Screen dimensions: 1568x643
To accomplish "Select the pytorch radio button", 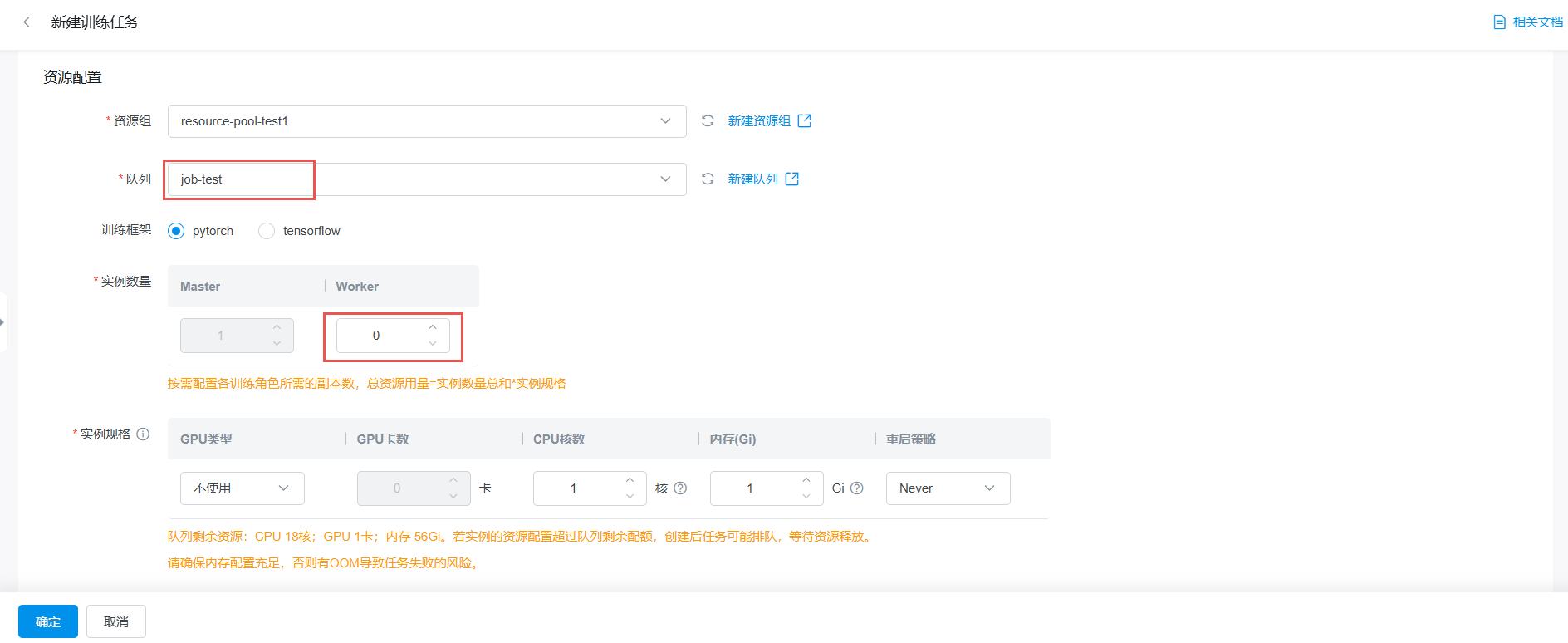I will (176, 231).
